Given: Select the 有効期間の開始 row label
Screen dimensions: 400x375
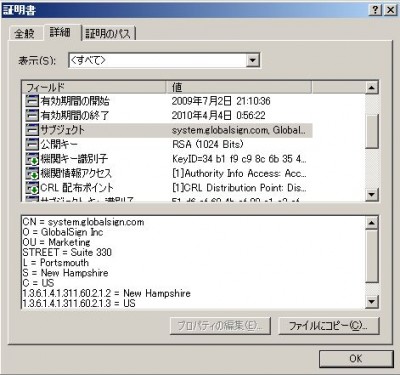Looking at the screenshot, I should pyautogui.click(x=75, y=101).
